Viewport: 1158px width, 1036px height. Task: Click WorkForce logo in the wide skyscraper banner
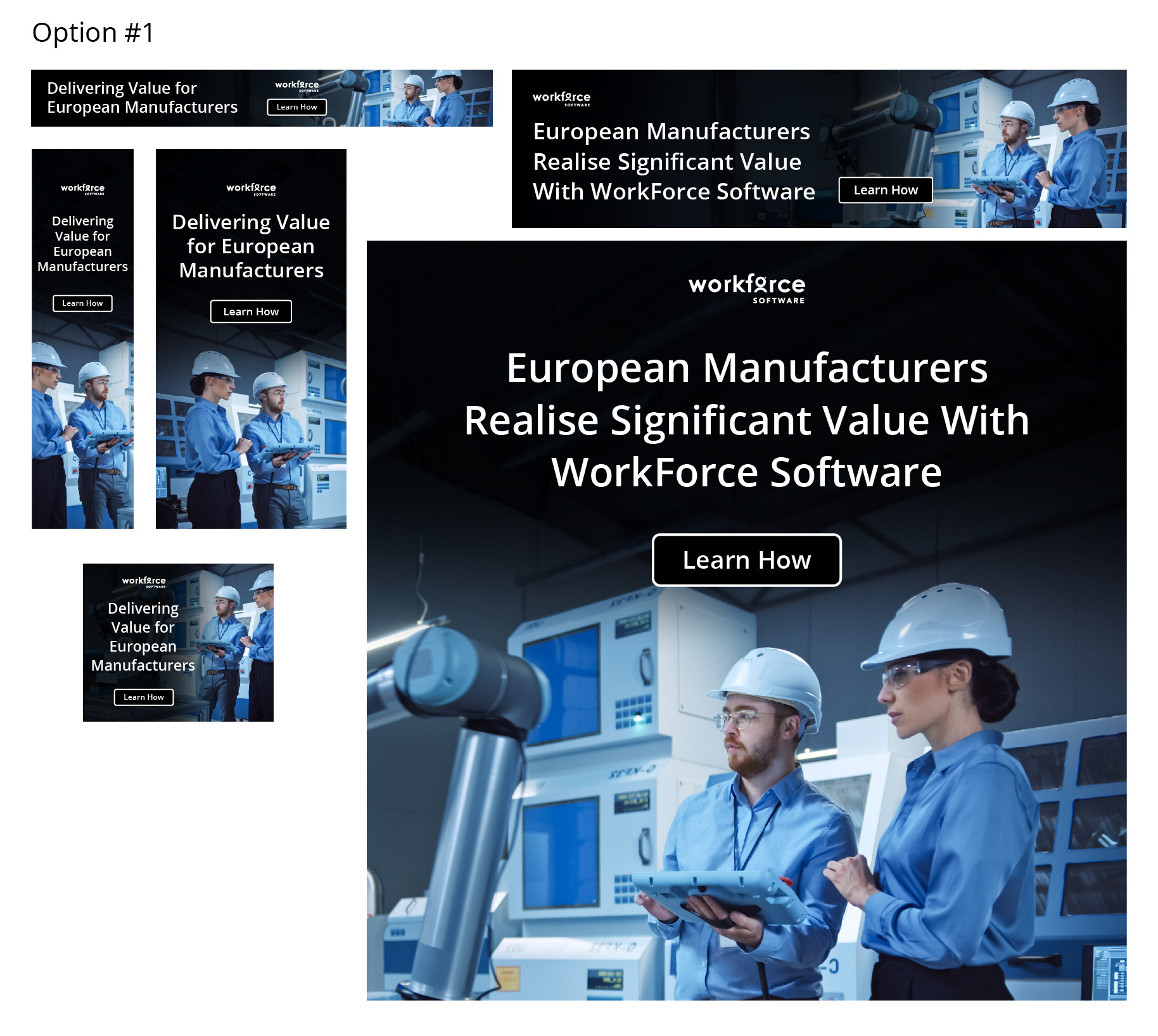[x=251, y=189]
